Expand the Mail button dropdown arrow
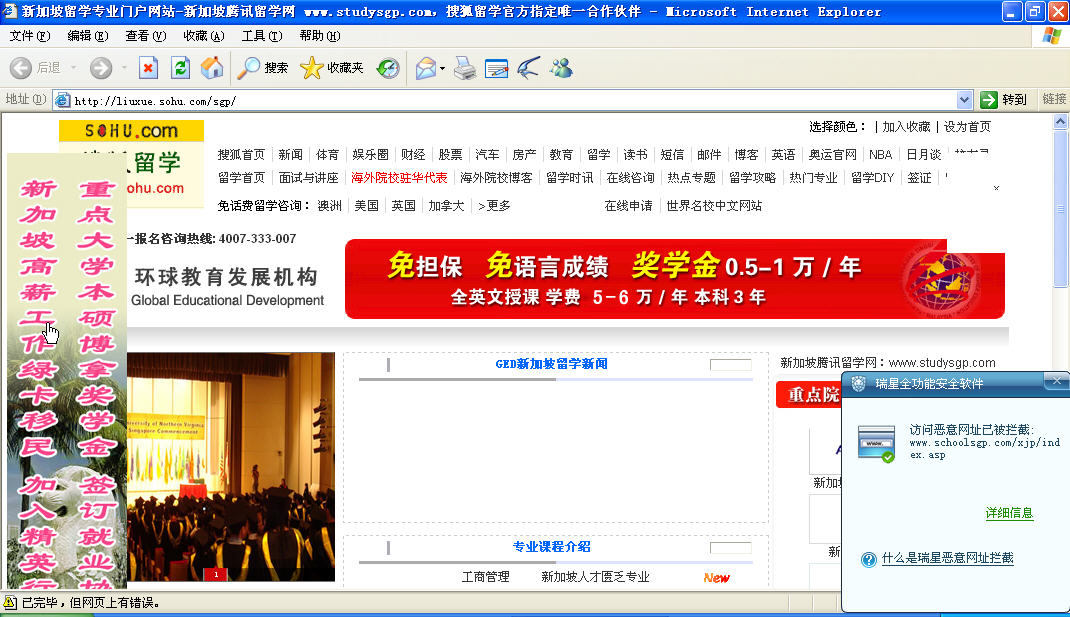The width and height of the screenshot is (1070, 617). coord(442,68)
